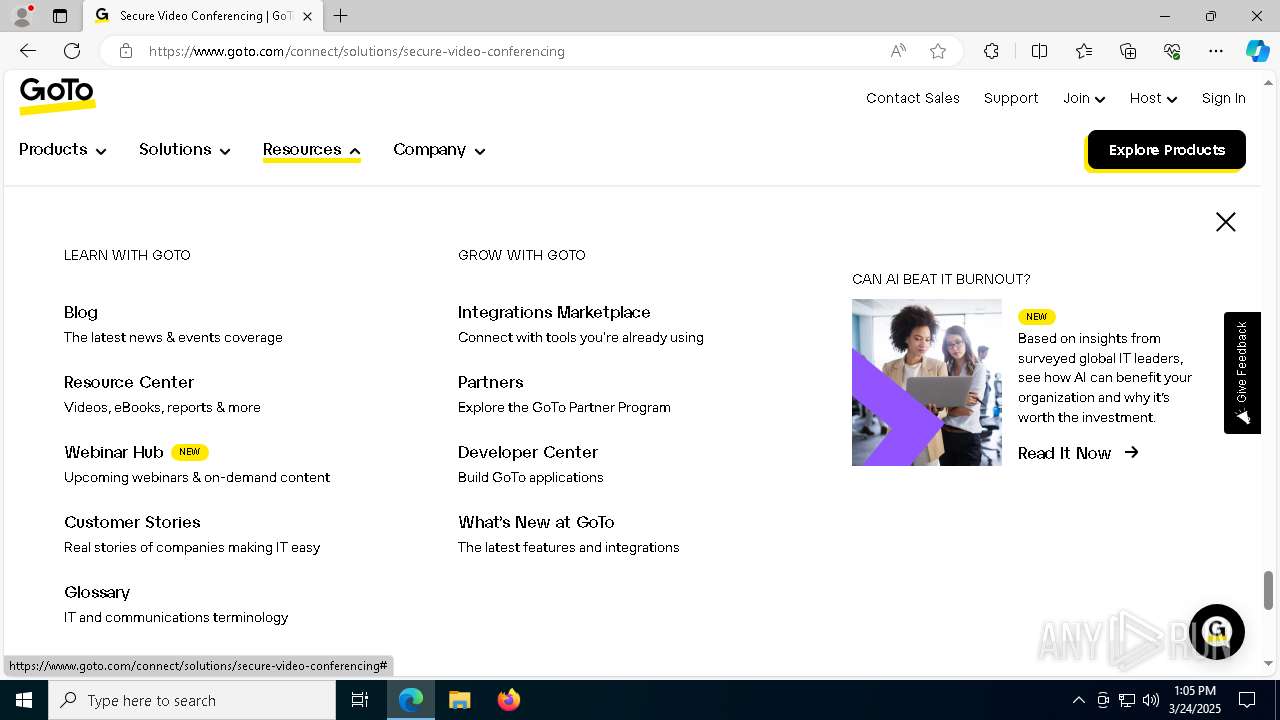Visit the Partners page
The image size is (1280, 720).
(x=491, y=382)
